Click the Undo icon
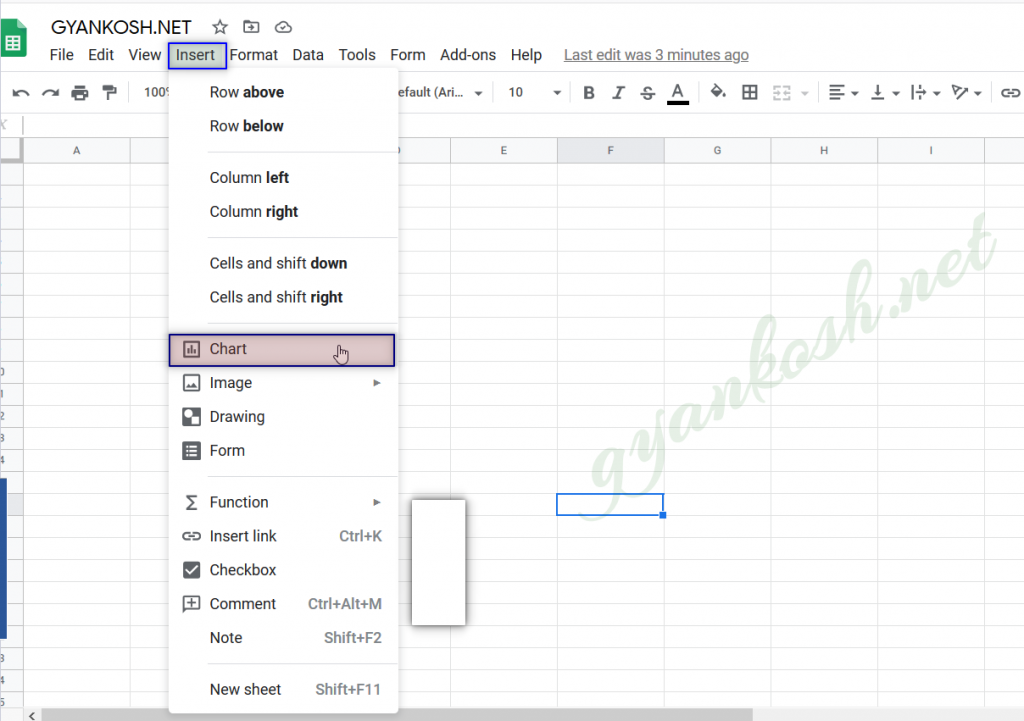Screen dimensions: 1024x721 coord(20,92)
